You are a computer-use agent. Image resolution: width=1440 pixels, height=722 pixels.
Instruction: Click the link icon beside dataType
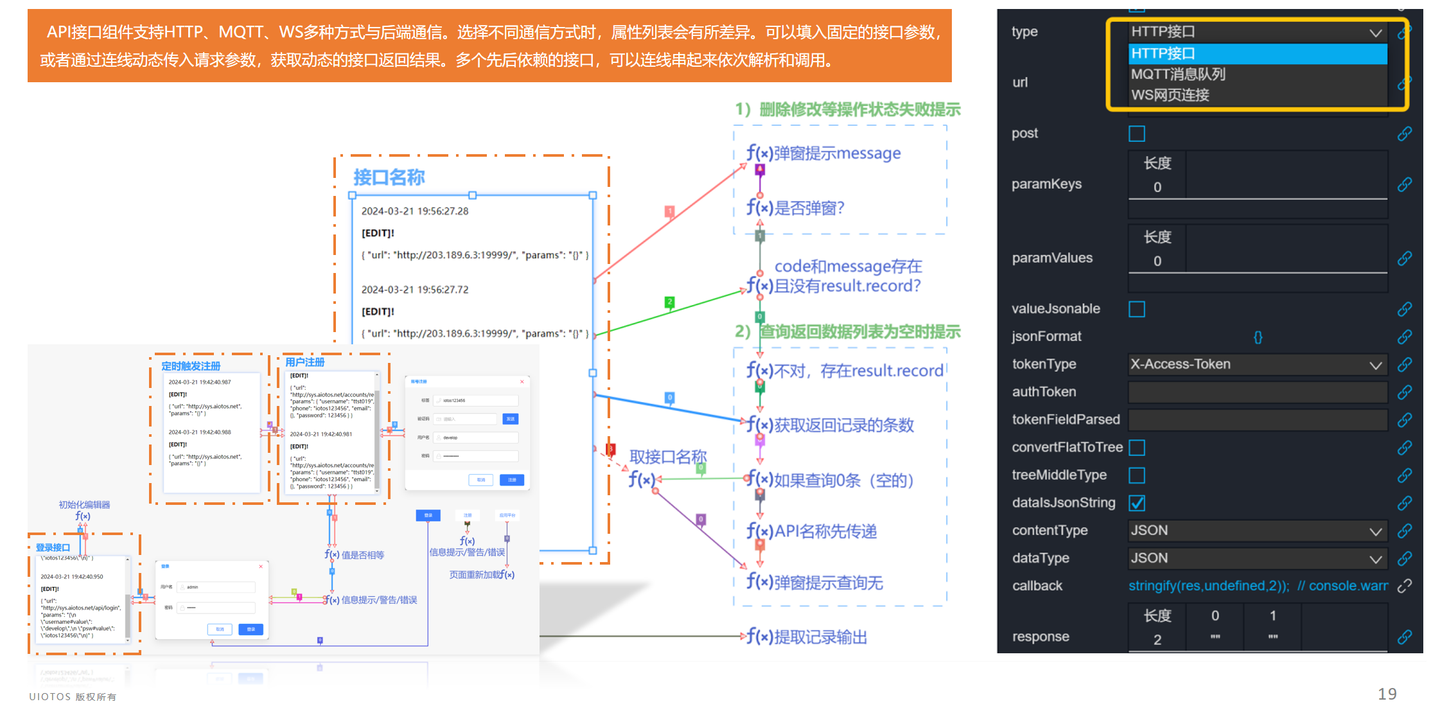click(x=1404, y=558)
